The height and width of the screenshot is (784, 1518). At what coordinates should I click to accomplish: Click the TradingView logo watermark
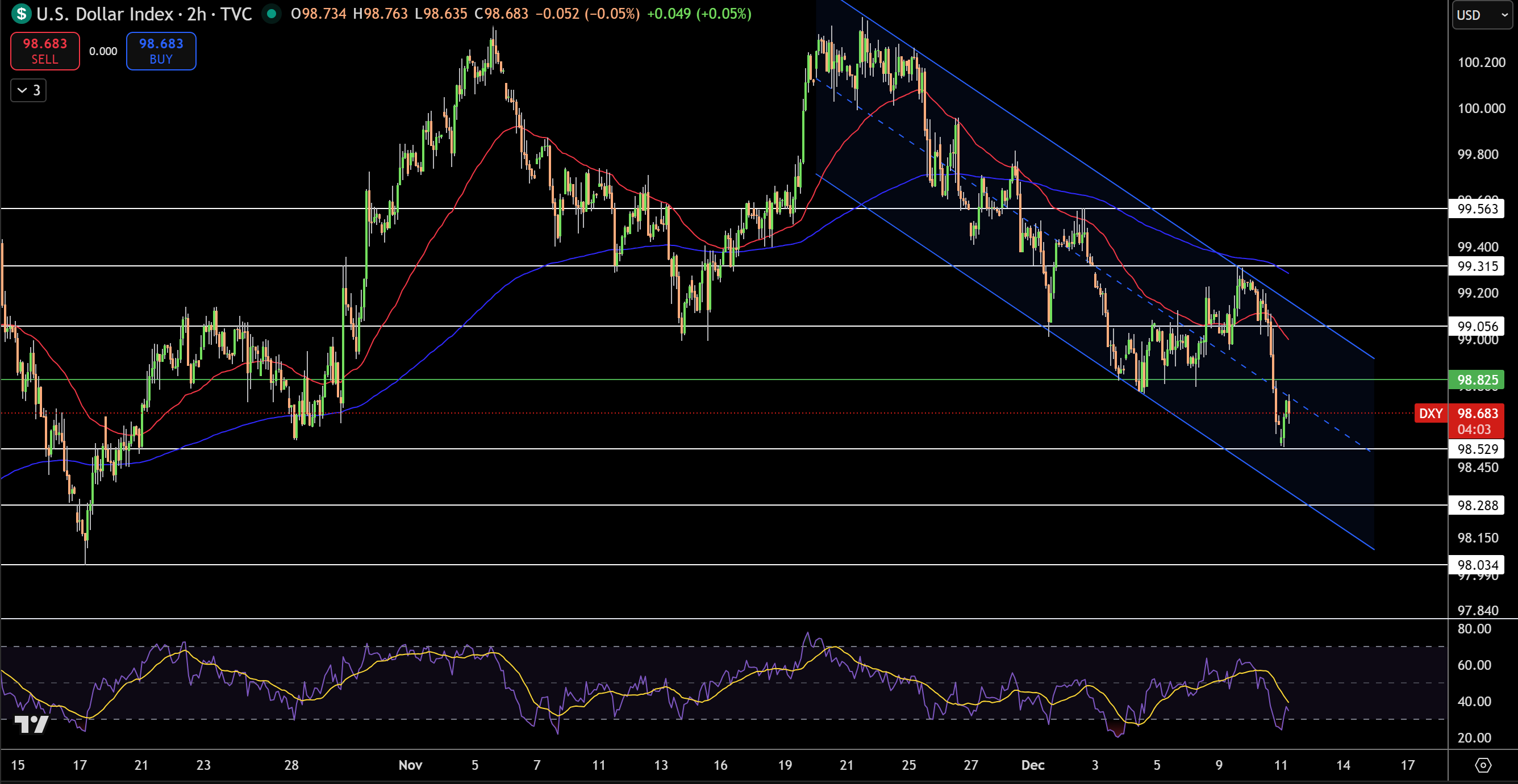coord(31,724)
